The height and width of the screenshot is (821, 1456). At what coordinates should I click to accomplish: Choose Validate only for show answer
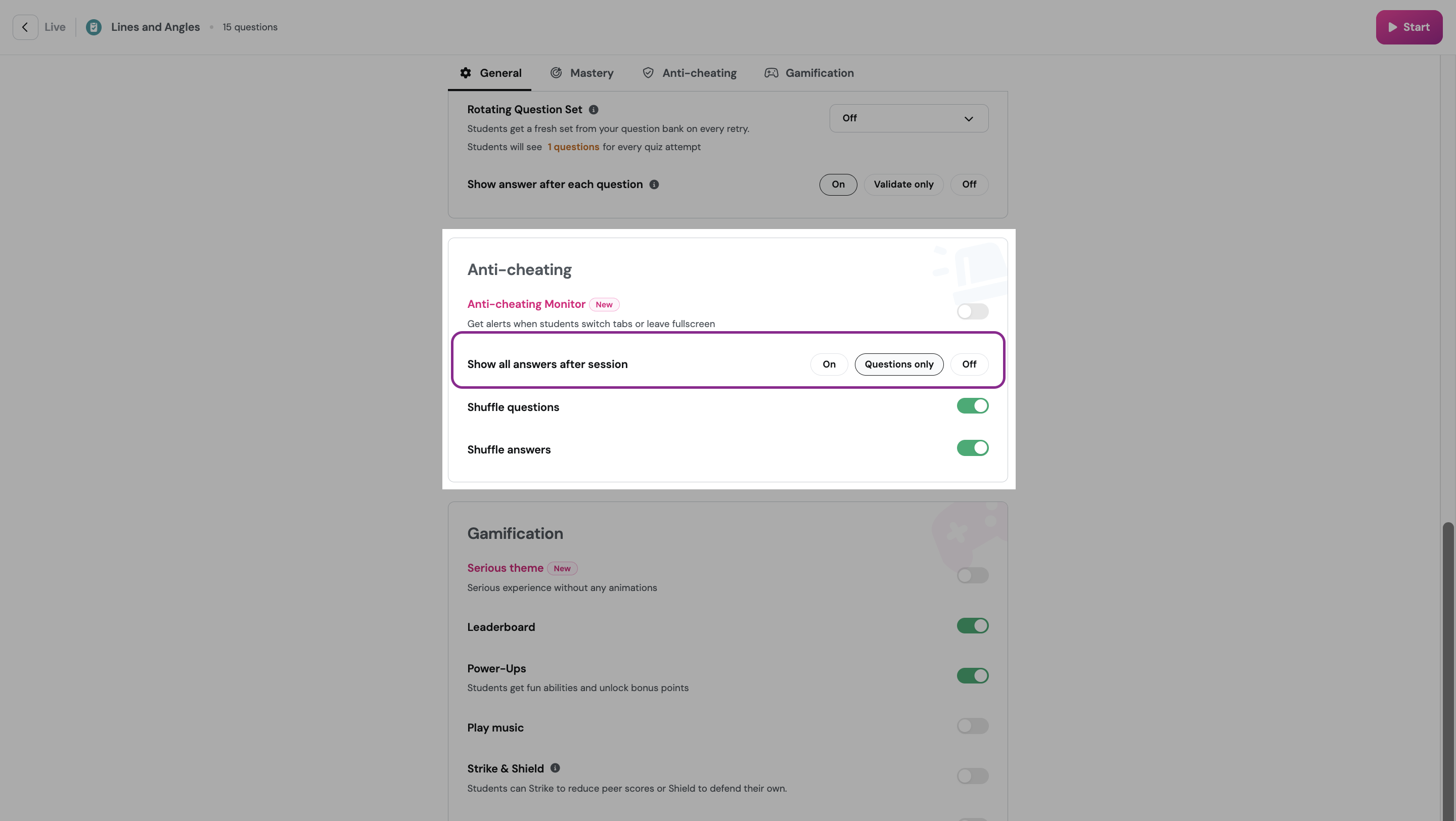coord(903,185)
